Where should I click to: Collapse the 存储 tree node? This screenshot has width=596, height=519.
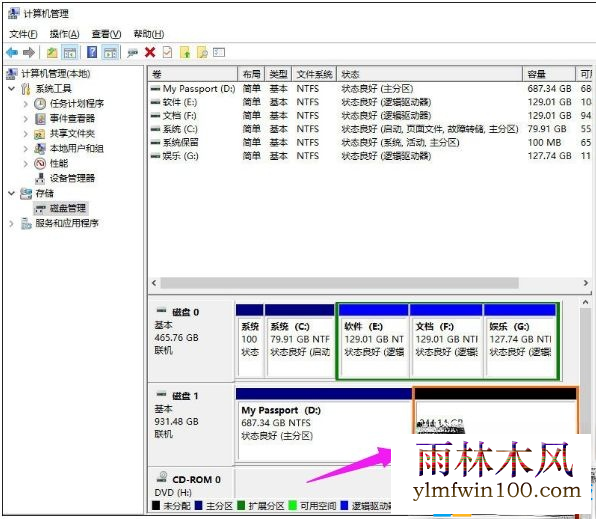point(11,193)
